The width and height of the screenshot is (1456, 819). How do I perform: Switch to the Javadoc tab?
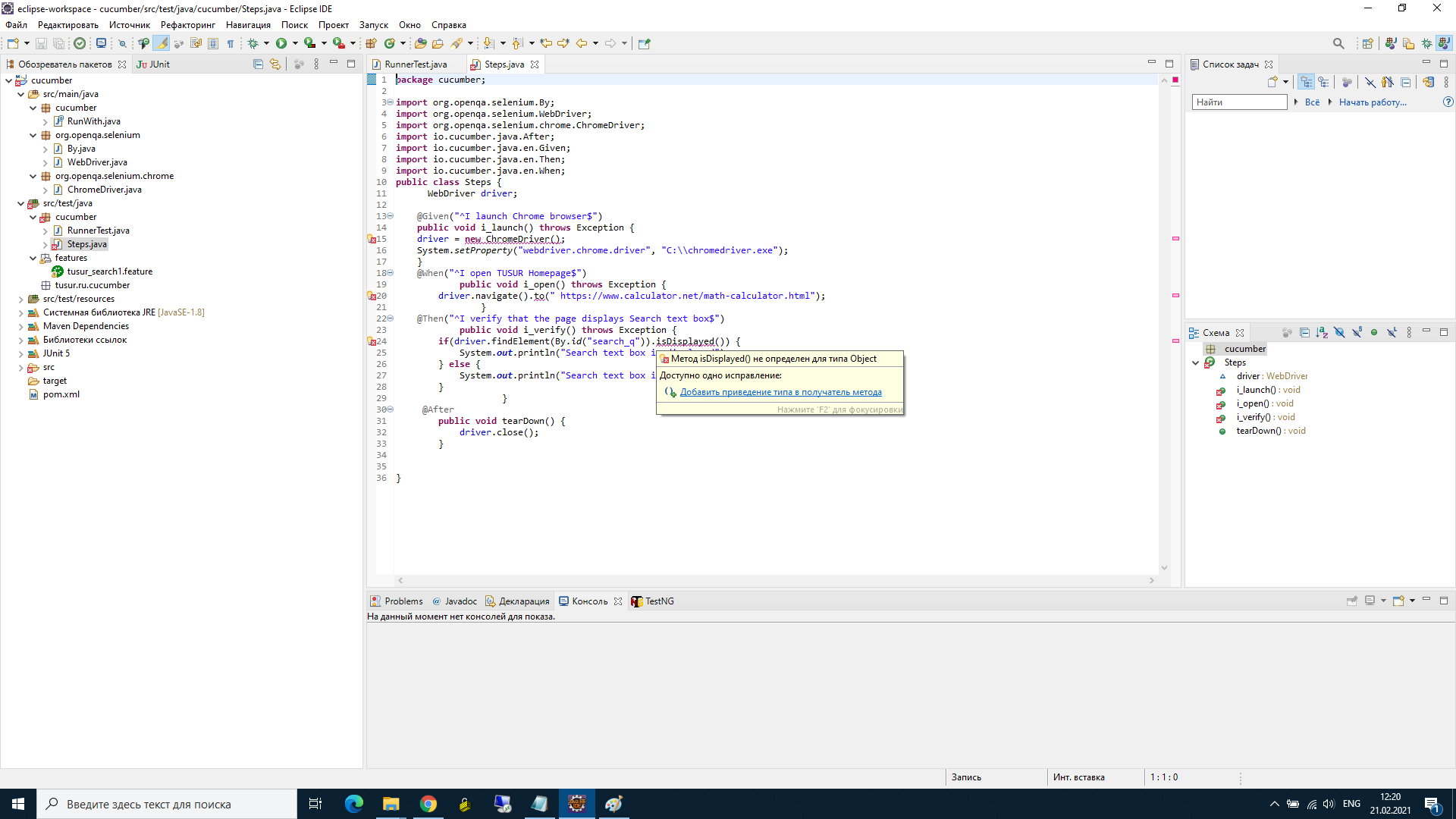455,601
